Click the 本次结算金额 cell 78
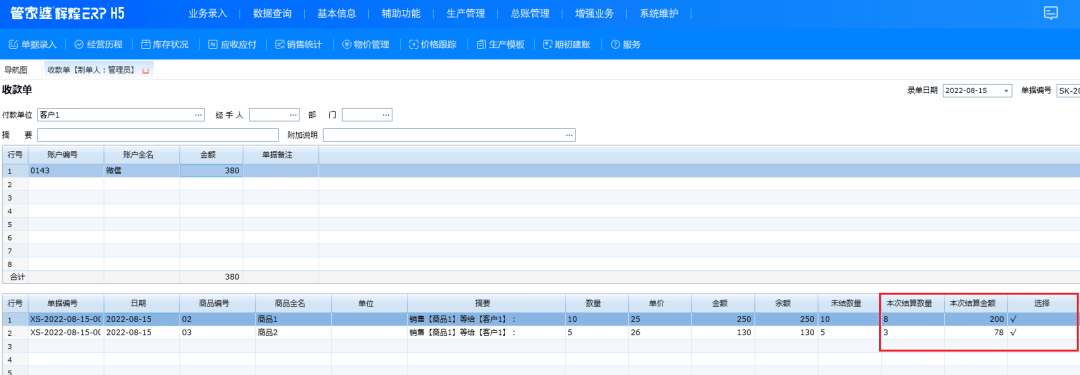Image resolution: width=1080 pixels, height=375 pixels. [x=976, y=332]
